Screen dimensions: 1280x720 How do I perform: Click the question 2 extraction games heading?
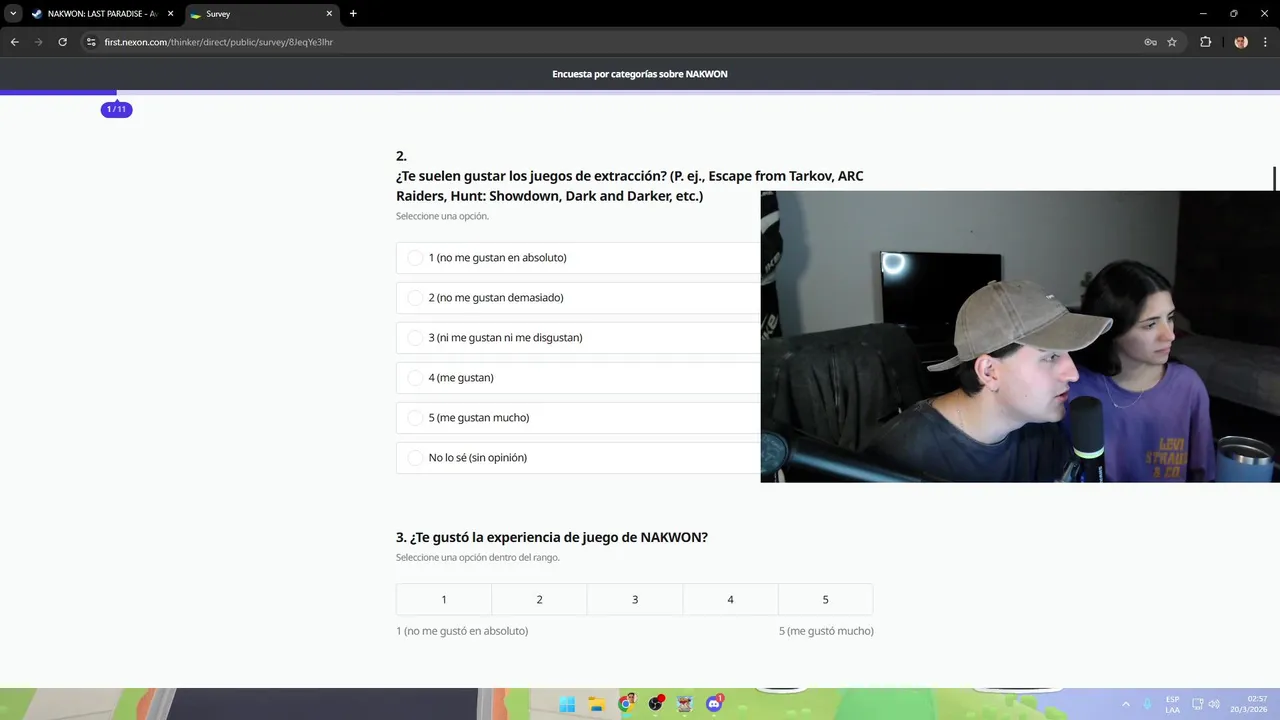coord(630,186)
